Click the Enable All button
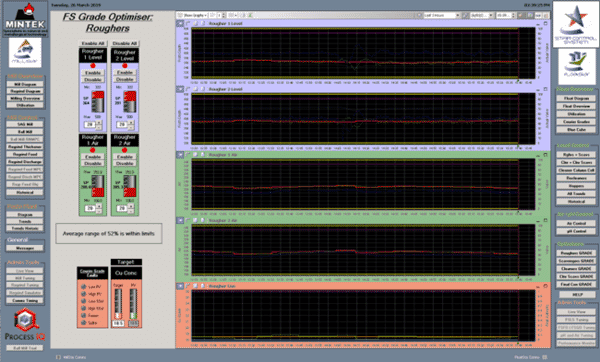The width and height of the screenshot is (600, 362). (93, 43)
